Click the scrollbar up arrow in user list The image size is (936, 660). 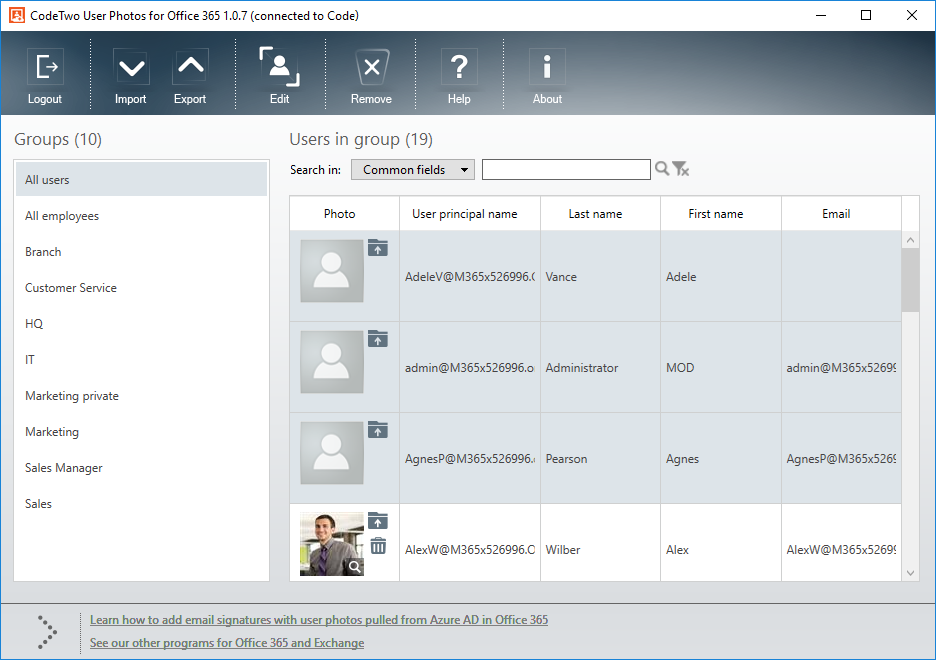[x=910, y=240]
